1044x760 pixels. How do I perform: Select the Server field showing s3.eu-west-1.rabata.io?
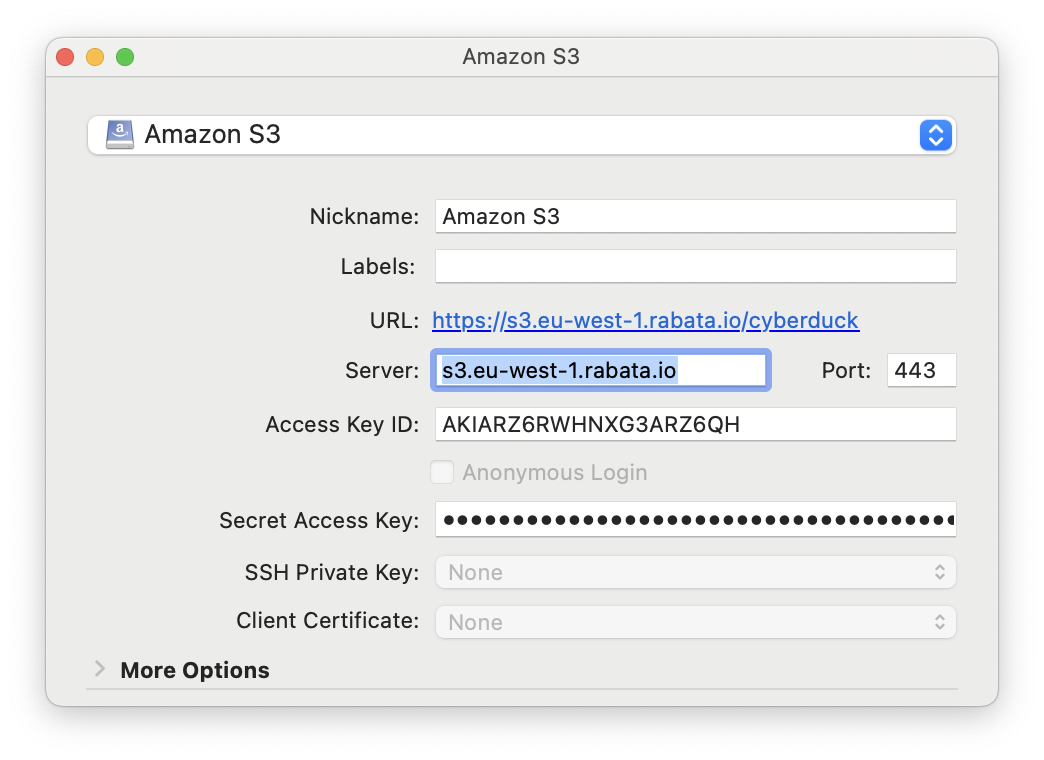pos(600,370)
